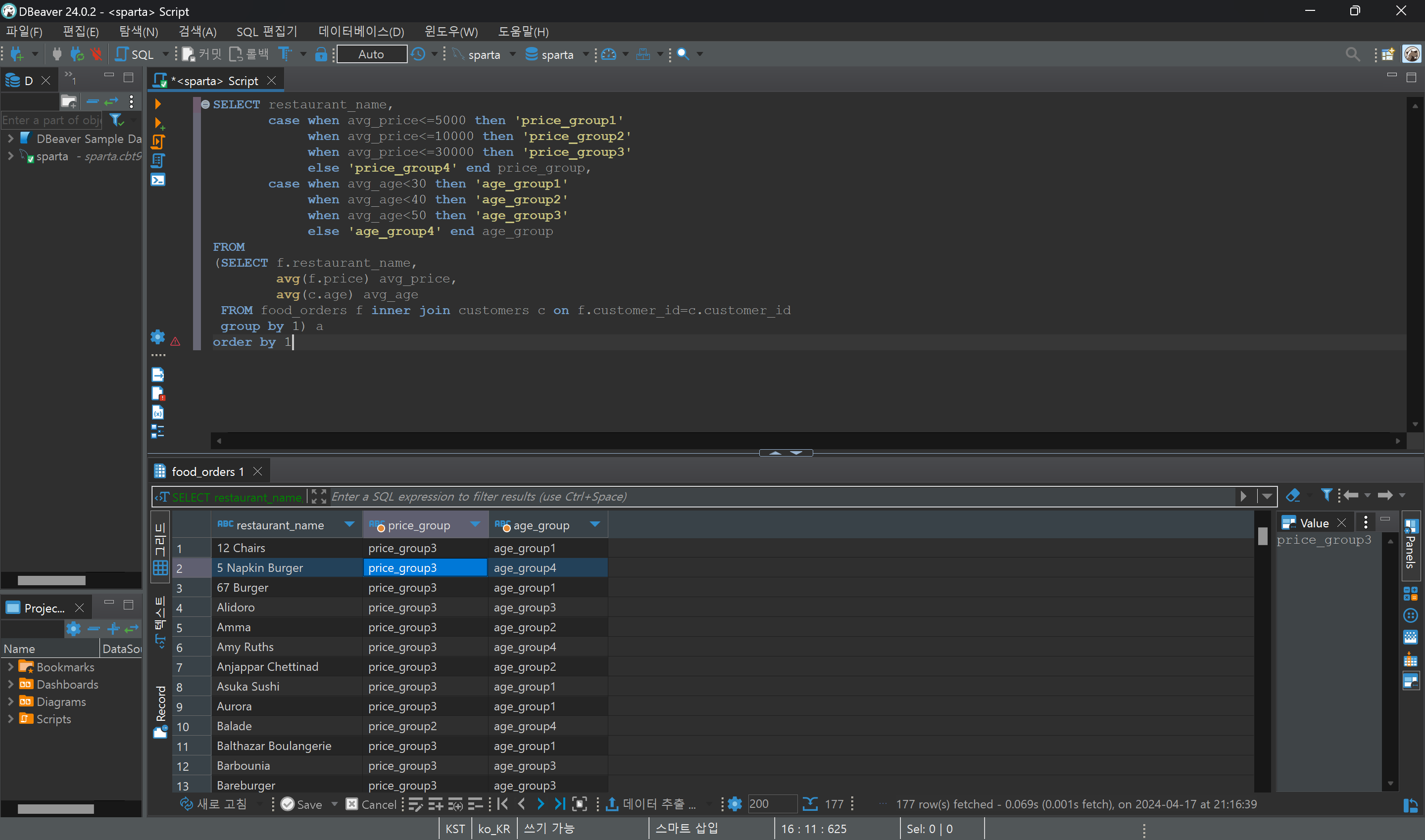This screenshot has width=1425, height=840.
Task: Toggle the lock icon for transaction mode
Action: [321, 54]
